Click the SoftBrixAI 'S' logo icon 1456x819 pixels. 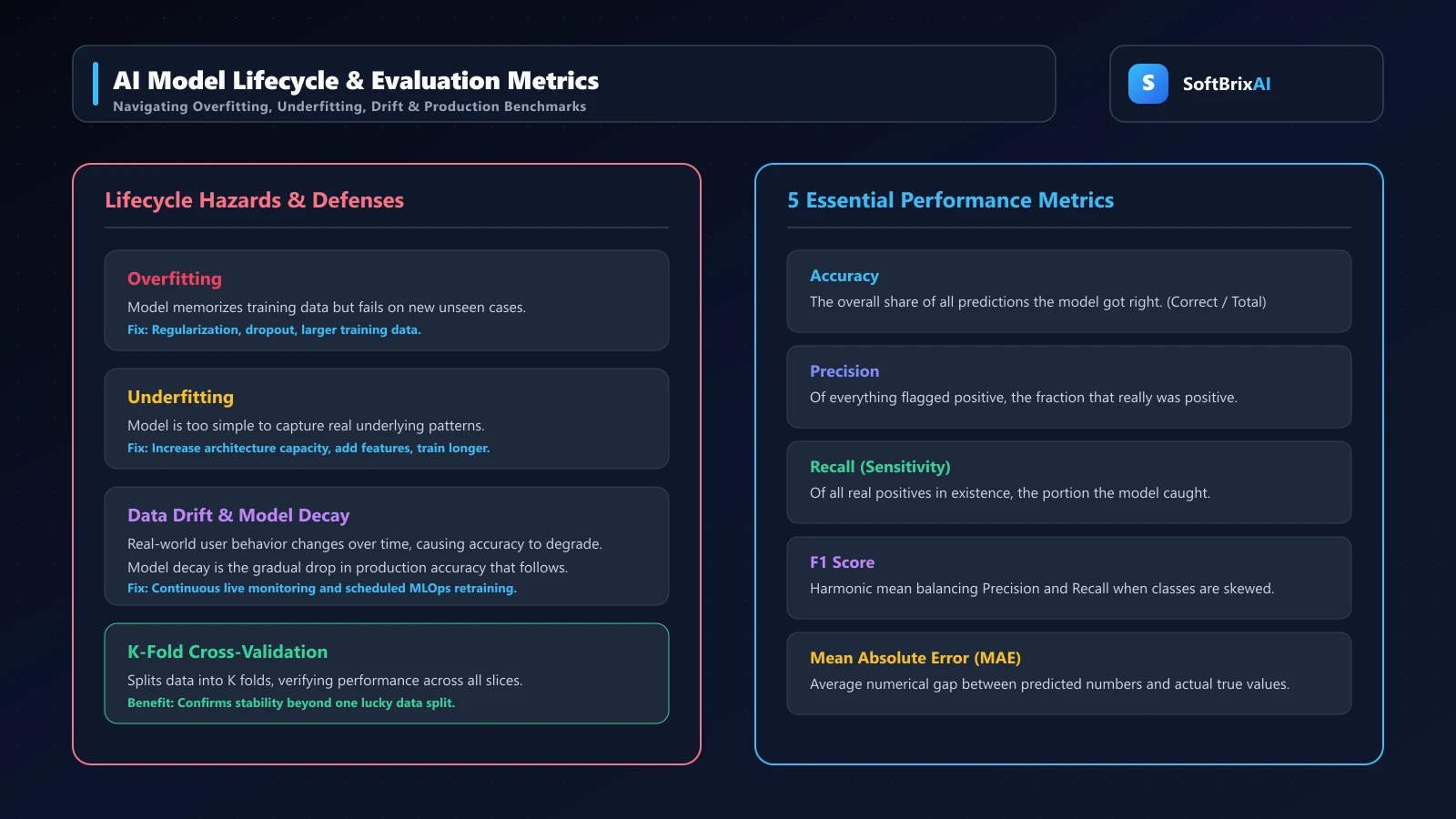point(1148,84)
